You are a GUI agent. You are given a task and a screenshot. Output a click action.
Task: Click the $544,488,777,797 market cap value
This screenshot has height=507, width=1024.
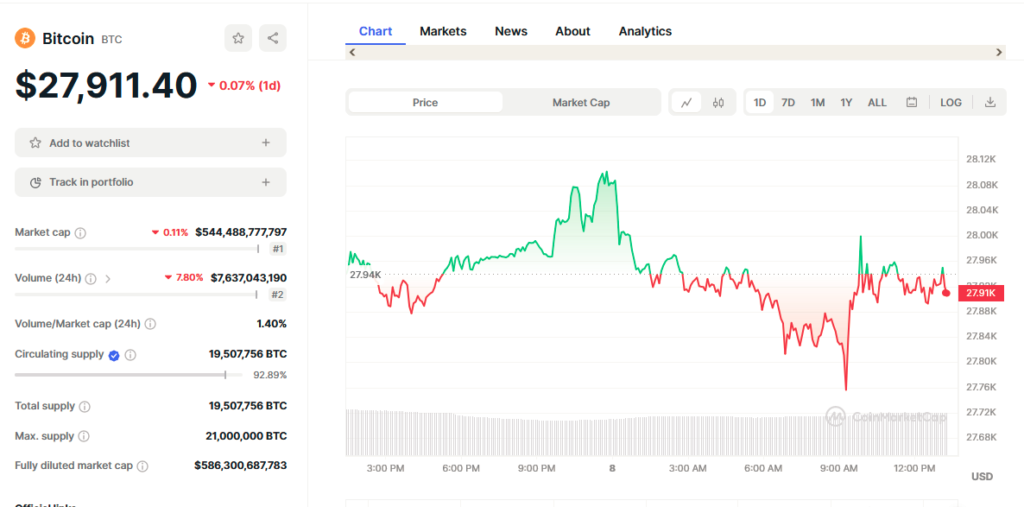[x=241, y=233]
